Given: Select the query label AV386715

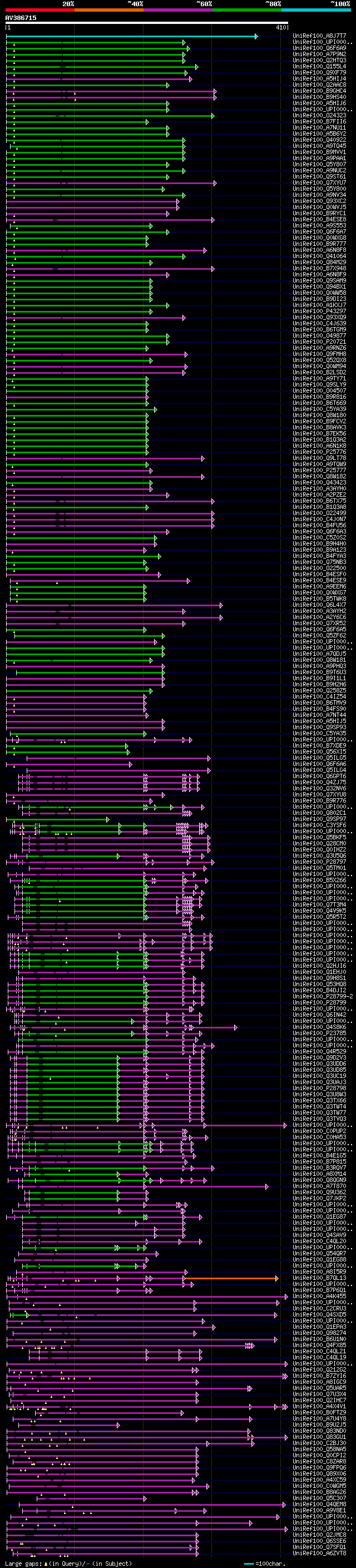Looking at the screenshot, I should tap(21, 18).
